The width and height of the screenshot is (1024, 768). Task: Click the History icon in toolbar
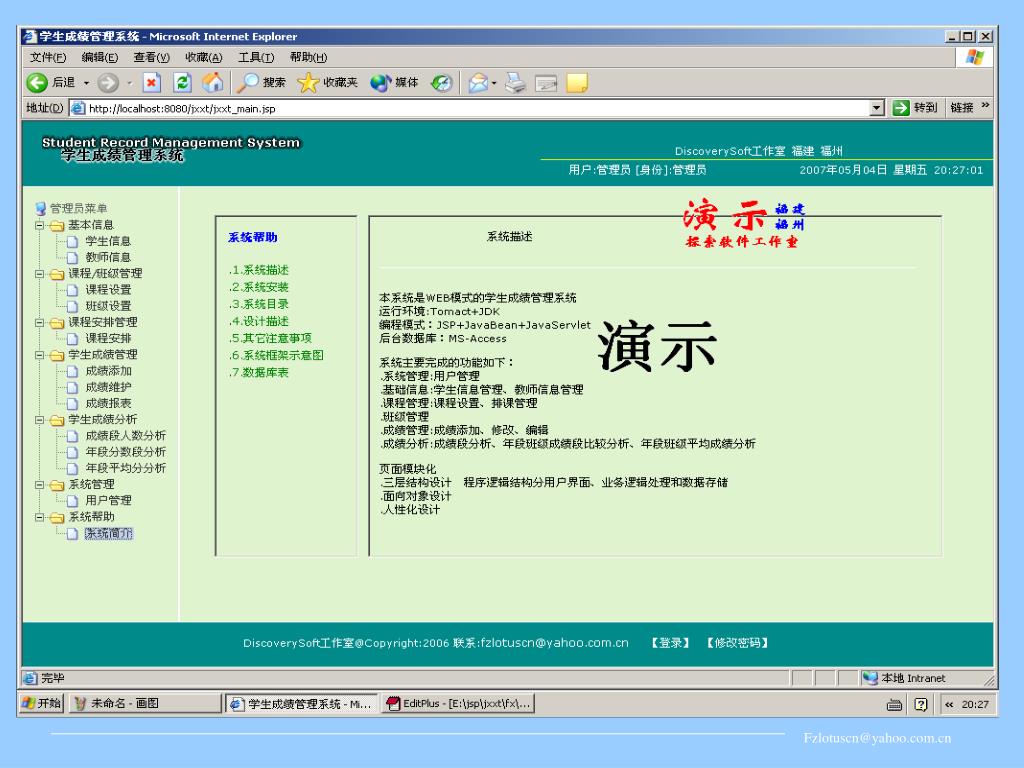(x=442, y=82)
